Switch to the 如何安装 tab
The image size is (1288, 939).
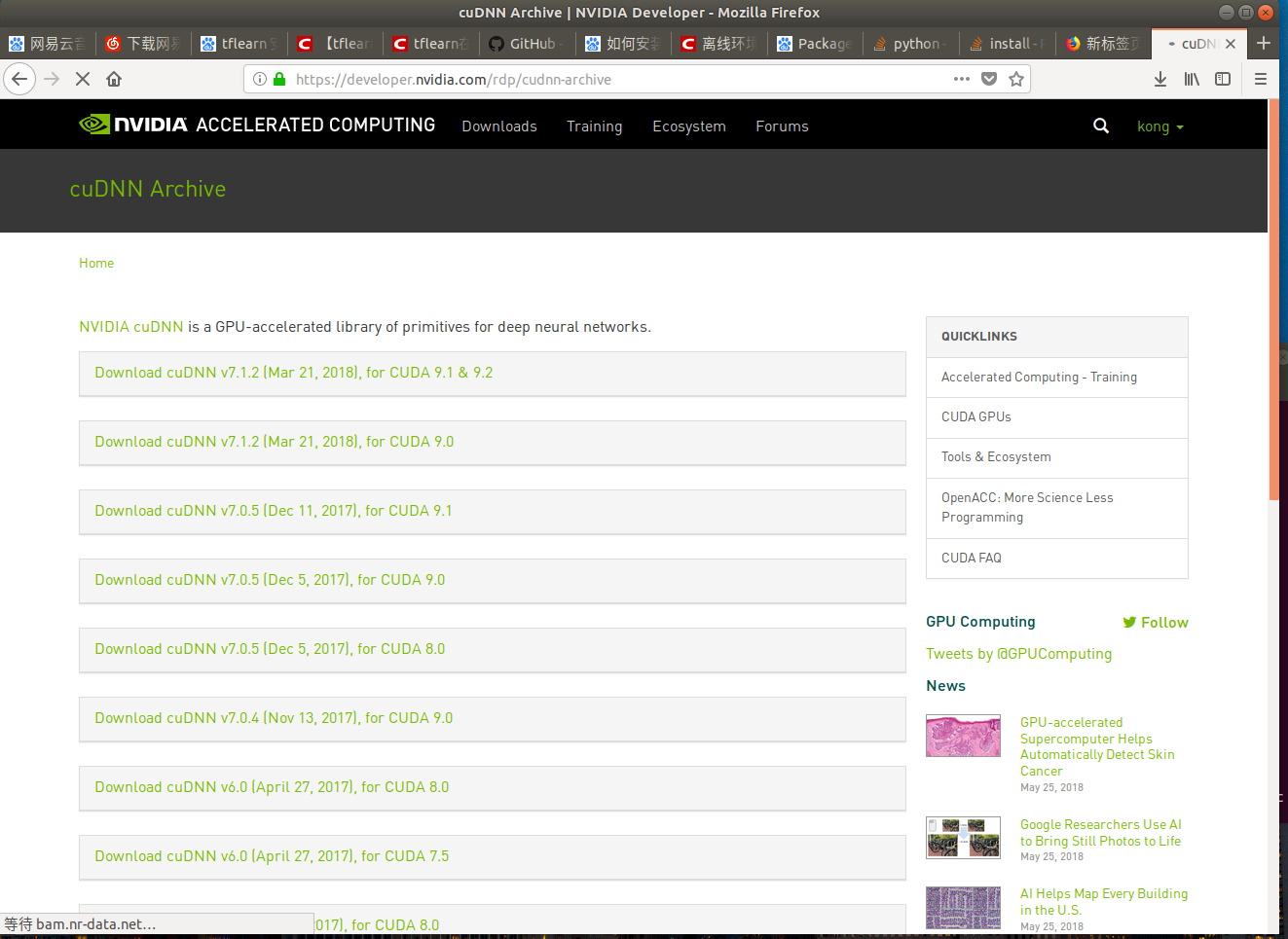coord(623,44)
